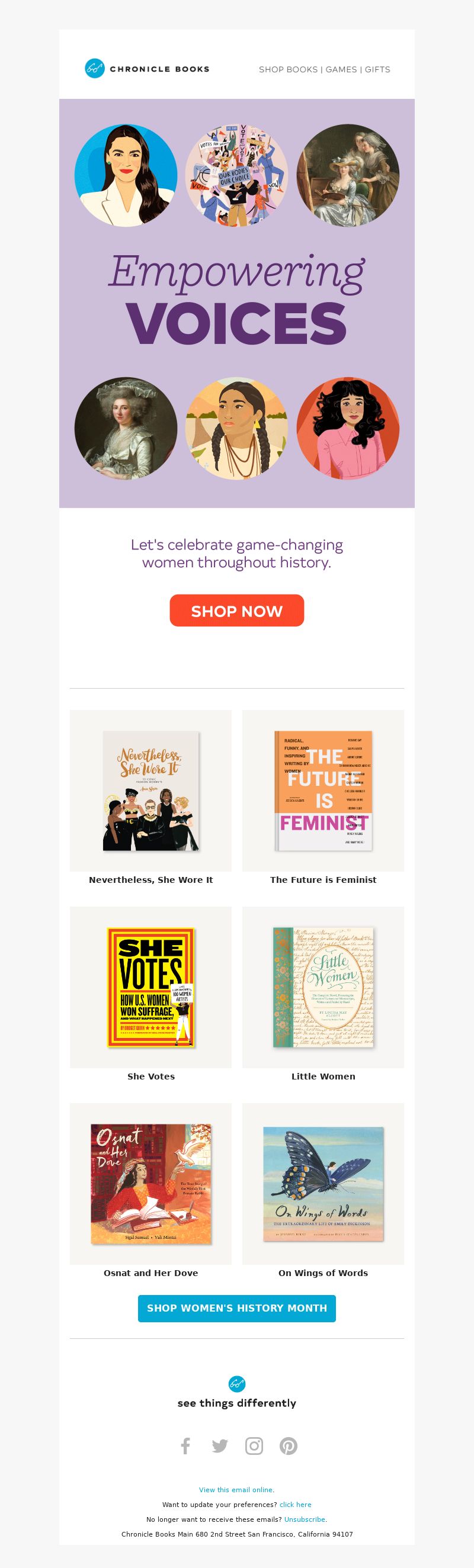474x1568 pixels.
Task: Open the GAMES header link
Action: [x=341, y=69]
